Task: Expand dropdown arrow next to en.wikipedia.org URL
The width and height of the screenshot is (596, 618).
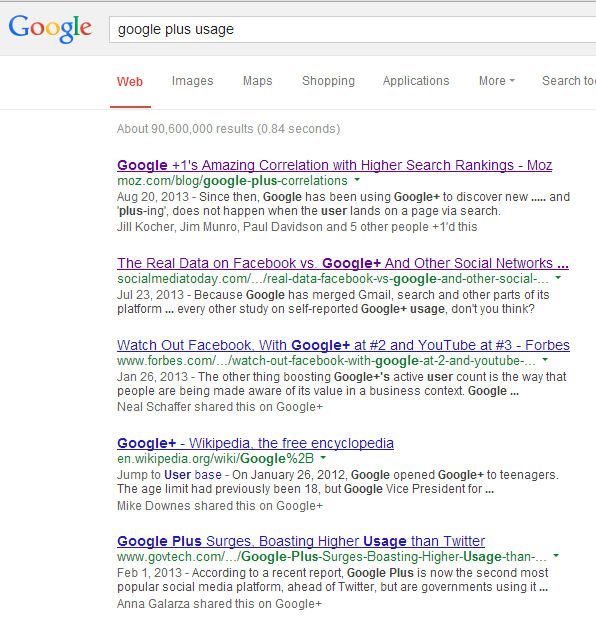Action: point(323,458)
